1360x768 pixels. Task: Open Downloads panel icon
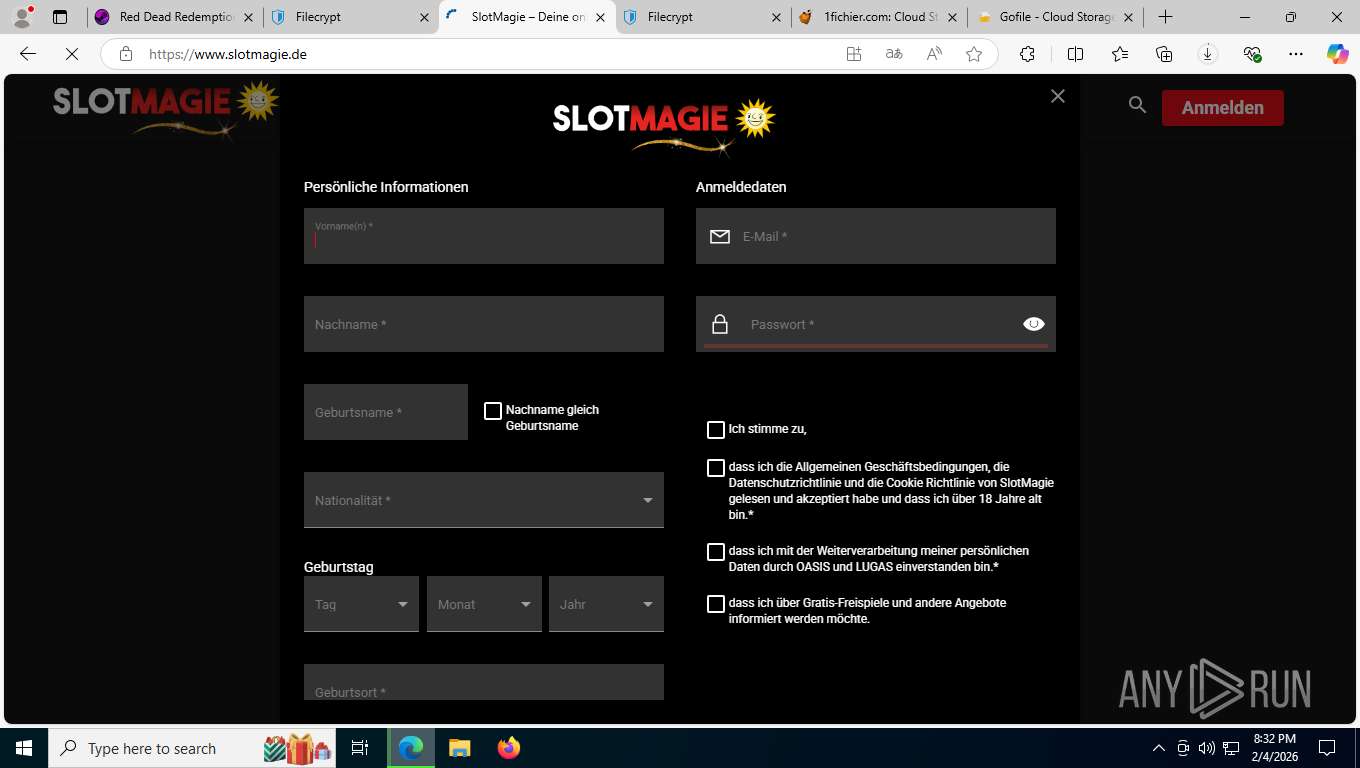click(1208, 54)
